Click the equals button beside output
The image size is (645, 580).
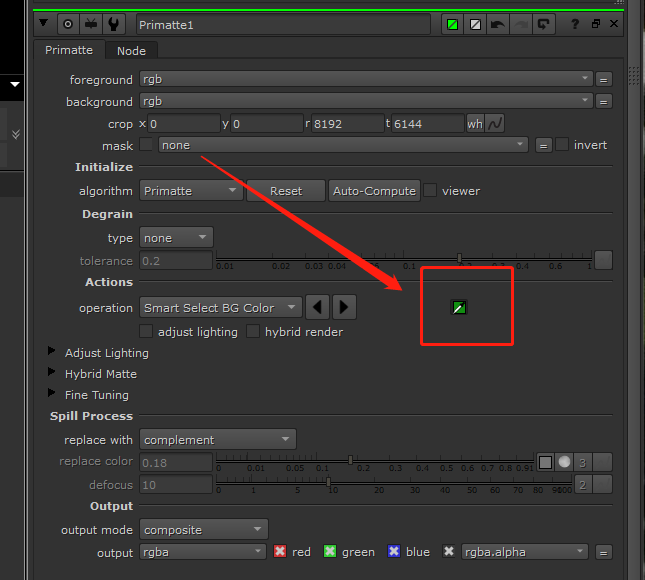click(603, 552)
